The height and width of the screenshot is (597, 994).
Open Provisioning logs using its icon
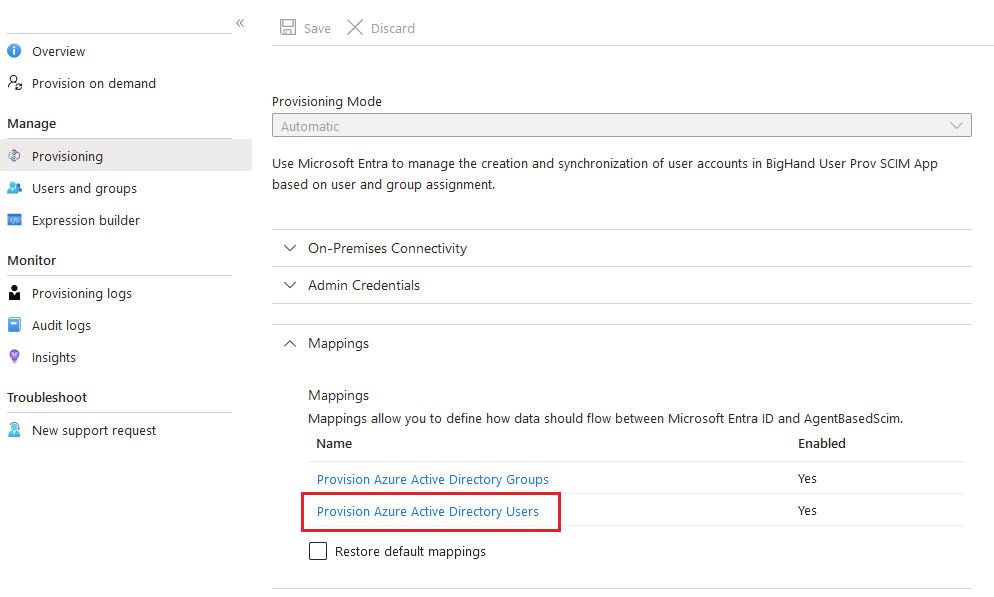tap(14, 293)
